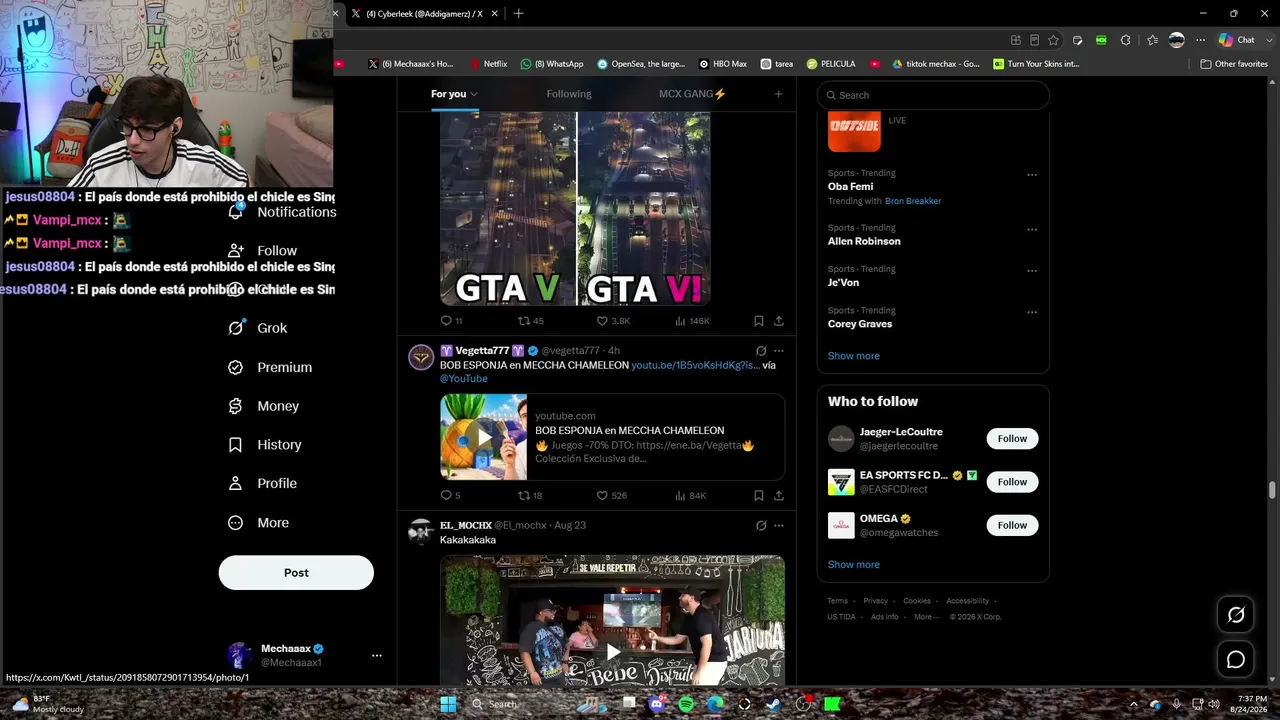The height and width of the screenshot is (720, 1280).
Task: Open Profile in the sidebar
Action: (x=263, y=484)
